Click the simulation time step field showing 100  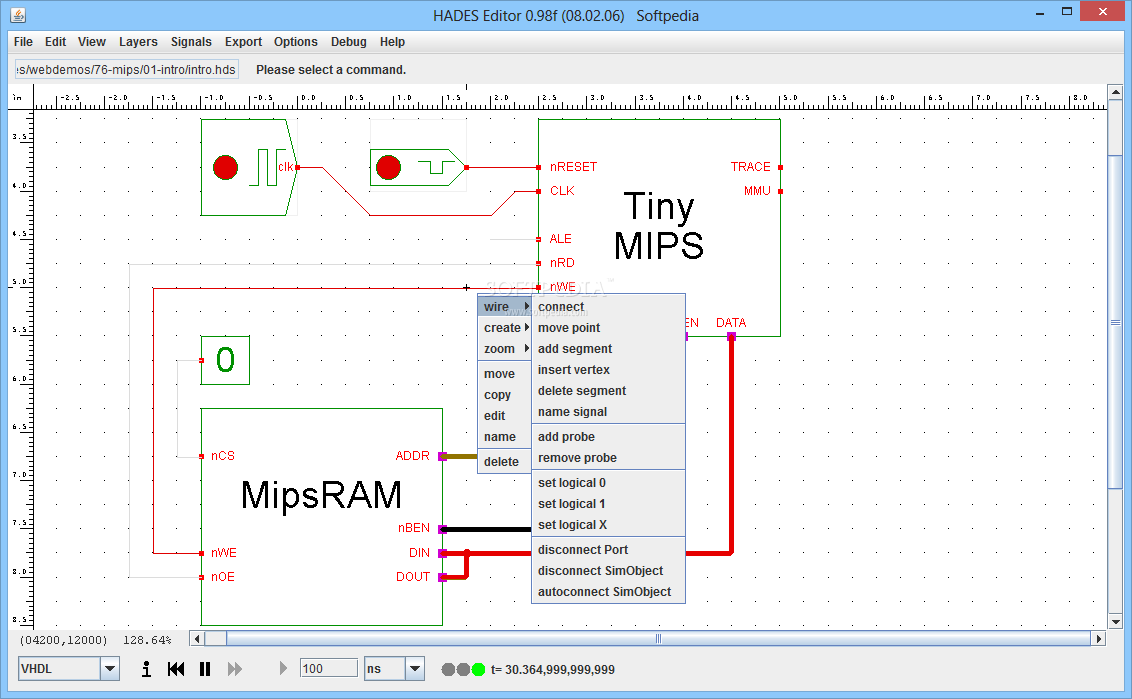coord(328,669)
